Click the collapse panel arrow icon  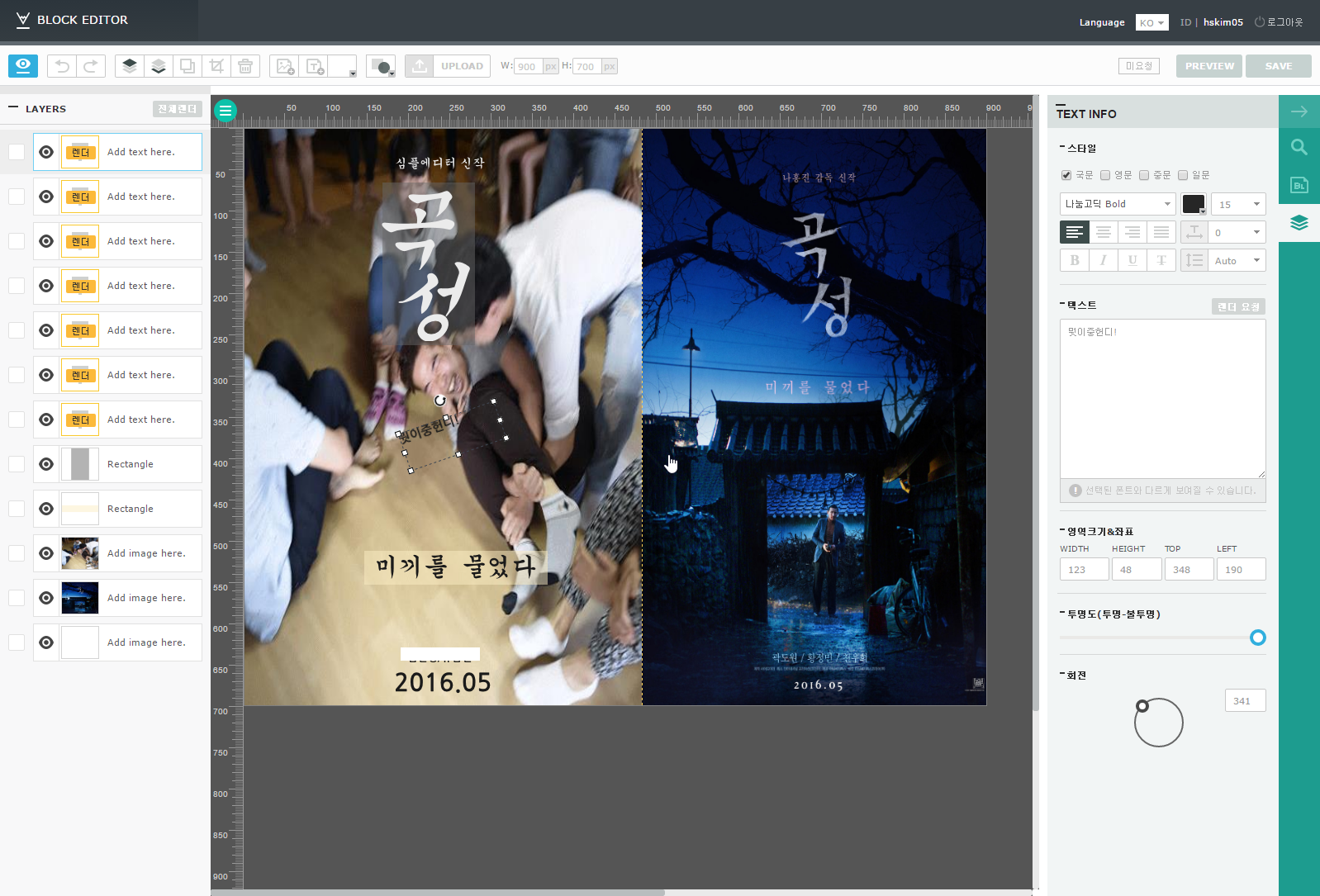click(1299, 111)
